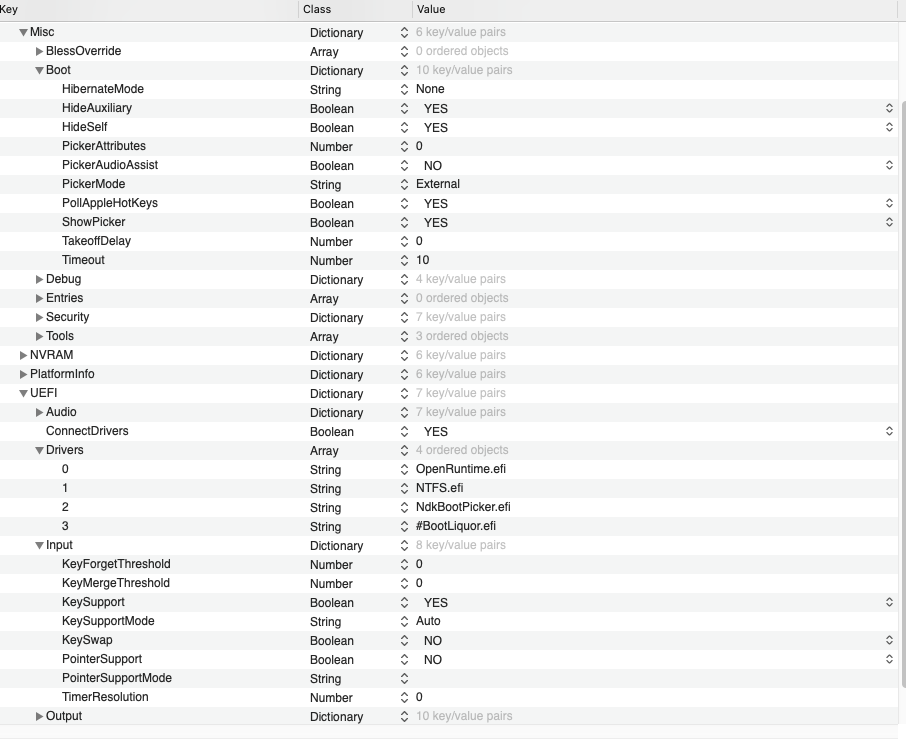Expand the NVRAM dictionary
The image size is (906, 739).
(23, 355)
